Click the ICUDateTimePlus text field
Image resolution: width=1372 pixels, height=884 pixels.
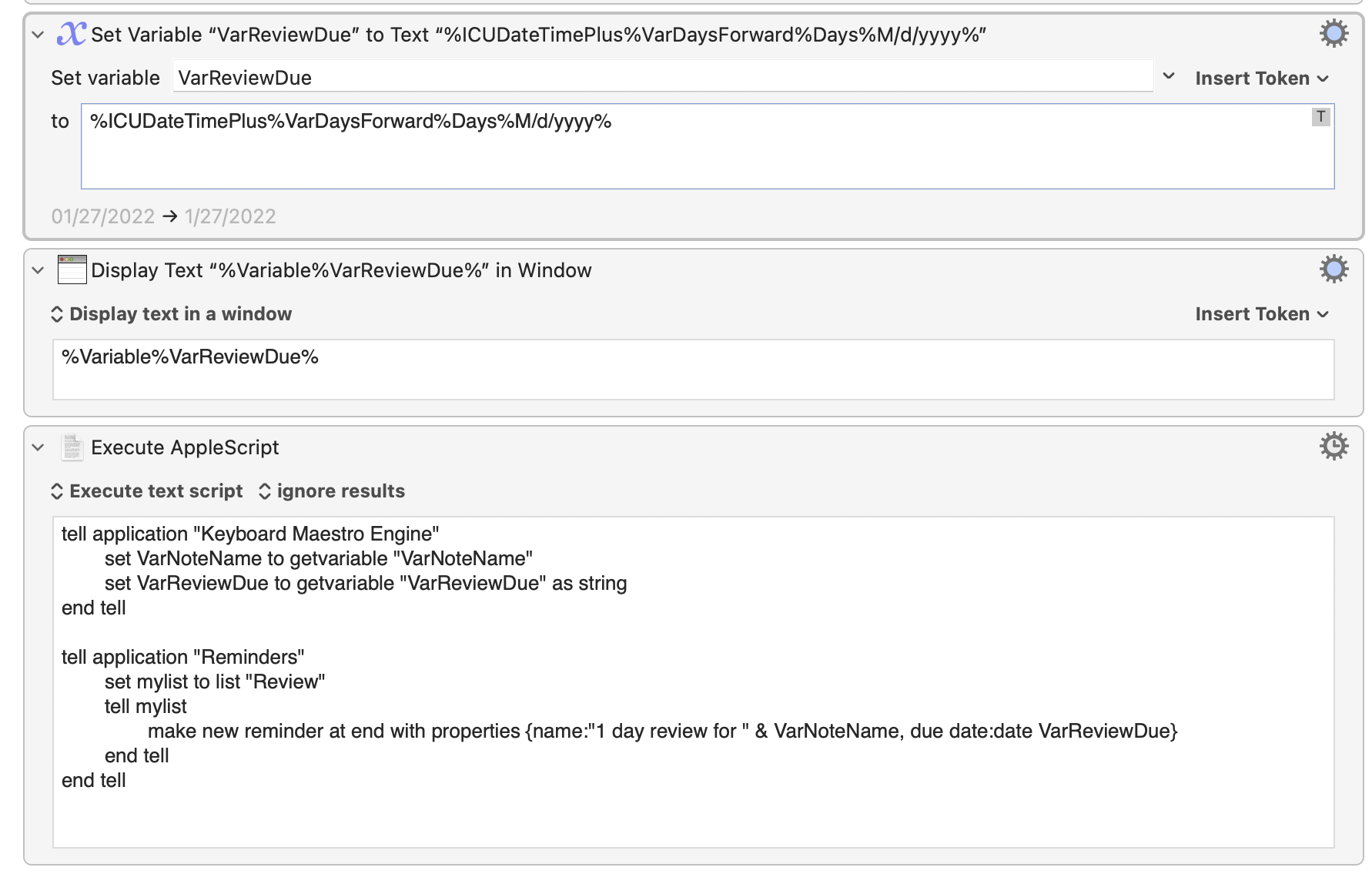[x=708, y=146]
